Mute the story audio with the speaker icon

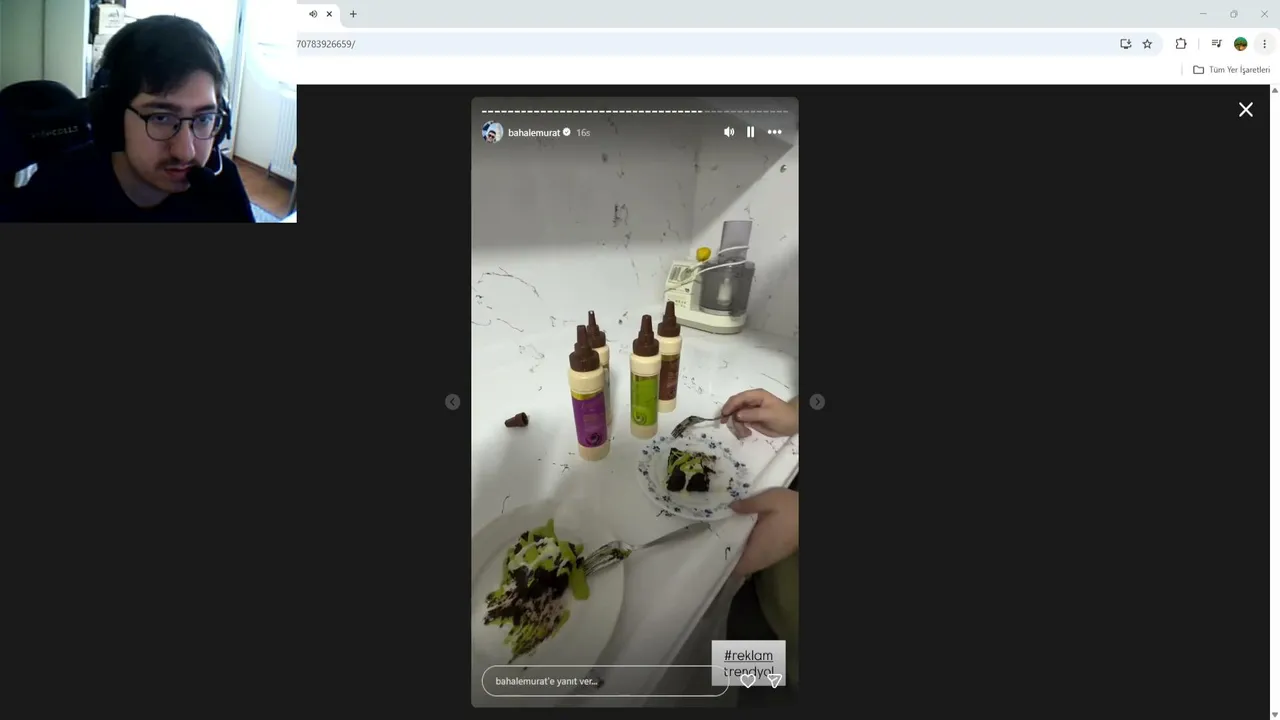tap(729, 132)
